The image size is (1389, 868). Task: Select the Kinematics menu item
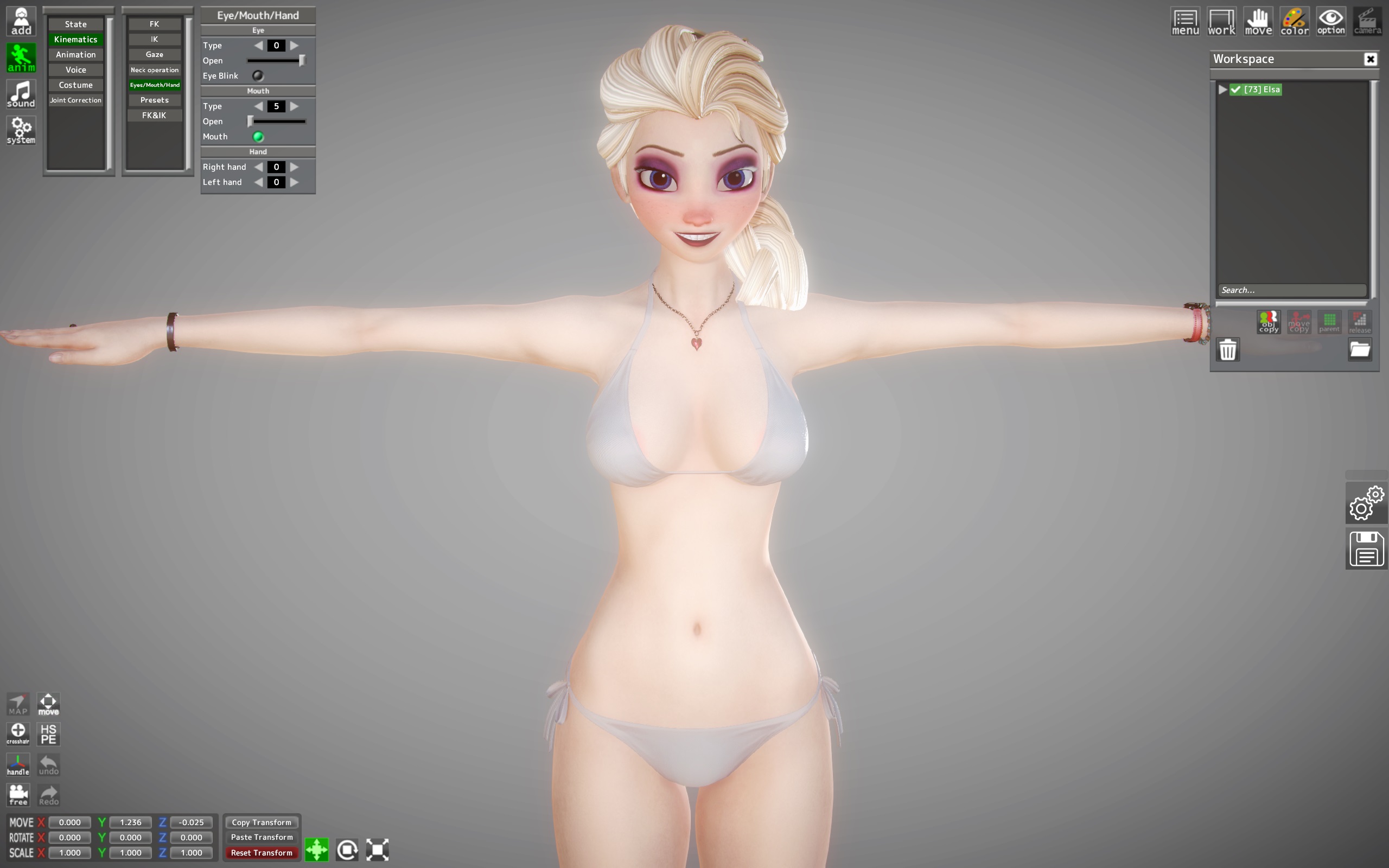tap(76, 40)
